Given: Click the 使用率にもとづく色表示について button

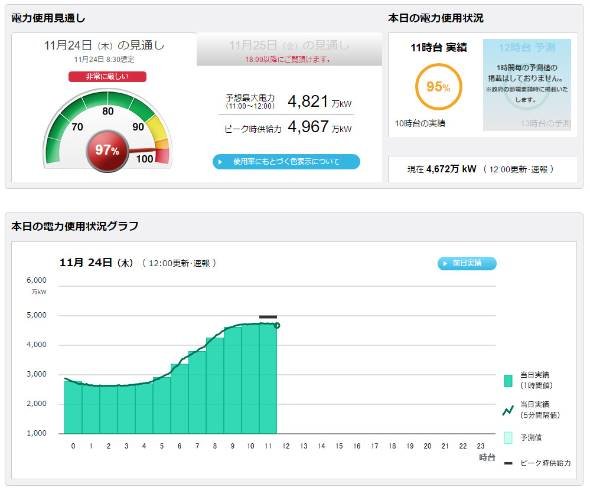Looking at the screenshot, I should point(286,162).
